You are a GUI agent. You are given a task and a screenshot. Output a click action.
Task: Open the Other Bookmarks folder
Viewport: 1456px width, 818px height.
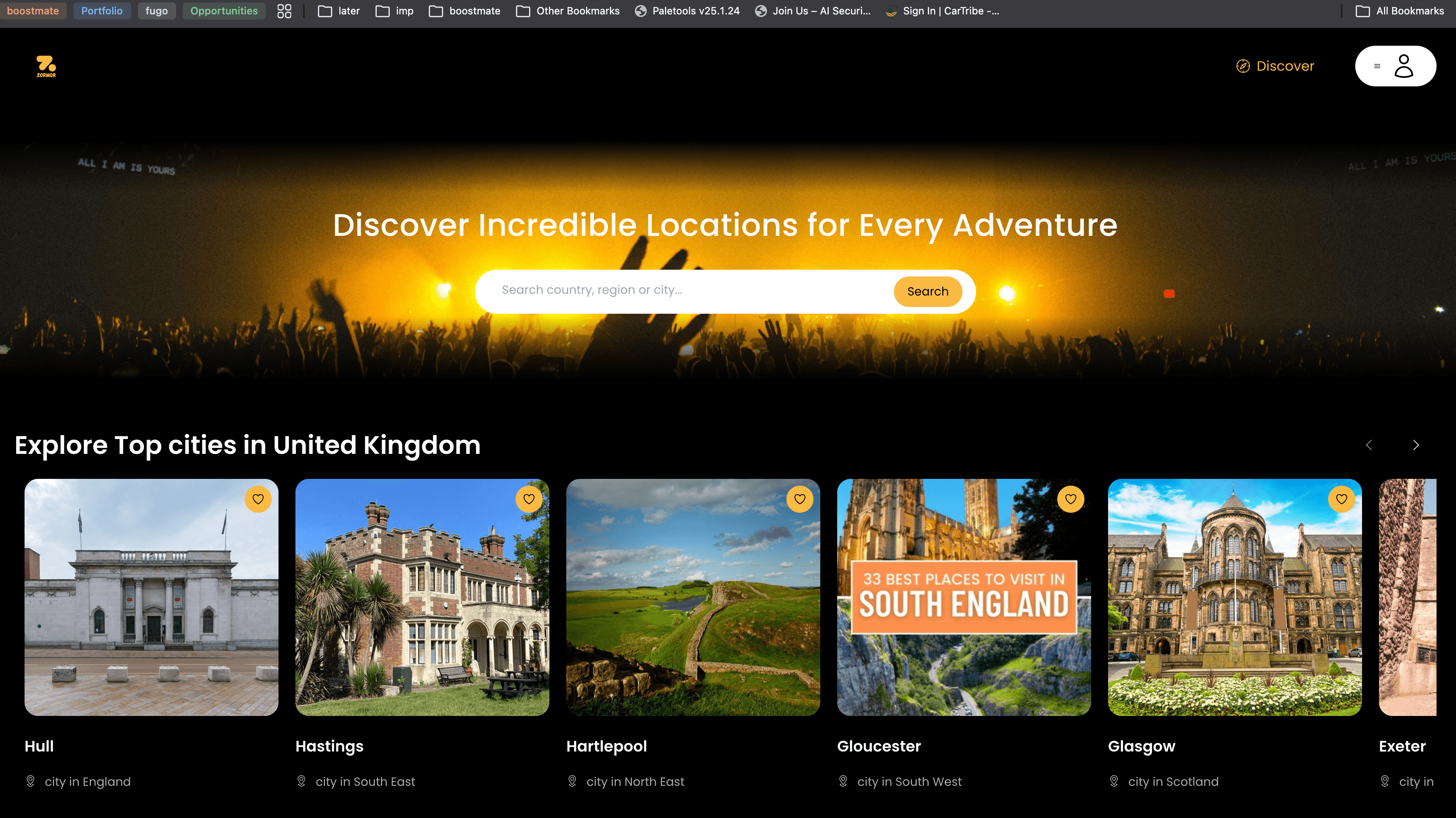(567, 11)
